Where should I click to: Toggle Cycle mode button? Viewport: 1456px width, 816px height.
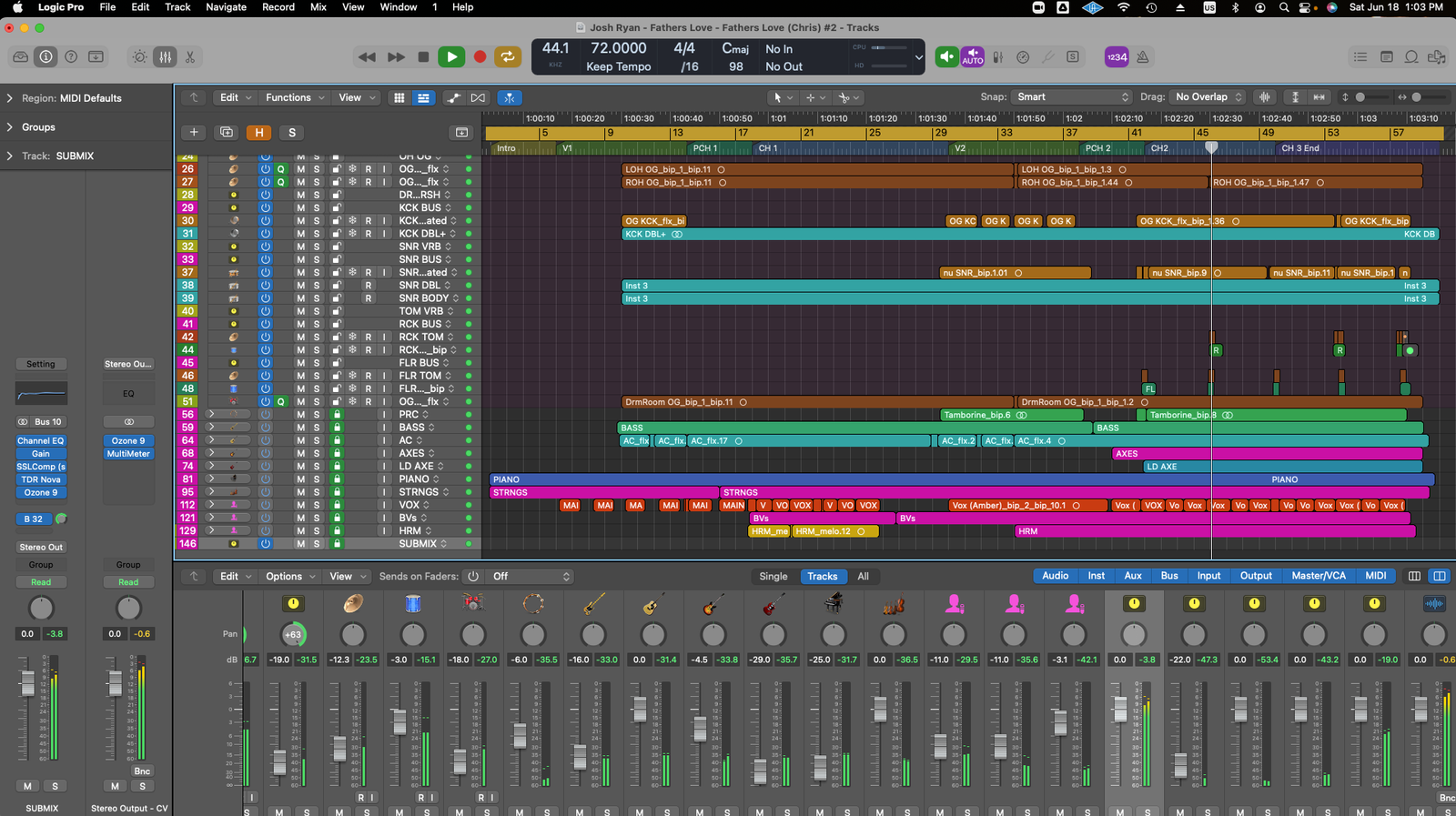click(508, 57)
